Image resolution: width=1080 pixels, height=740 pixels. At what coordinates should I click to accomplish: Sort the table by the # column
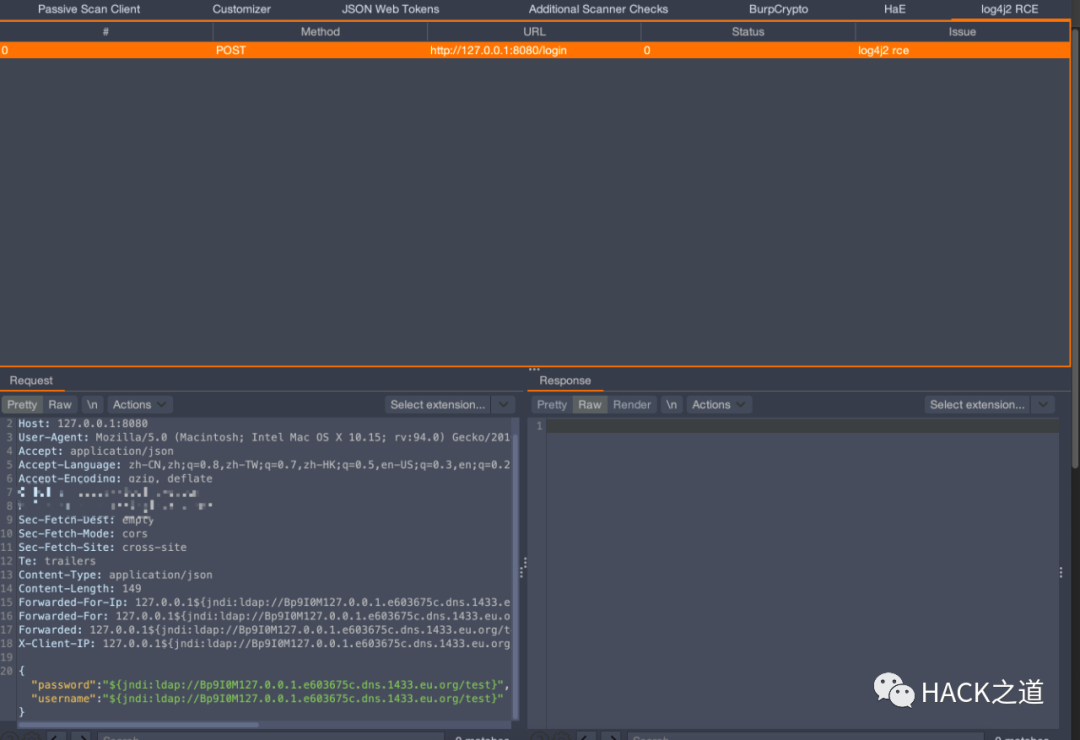(106, 32)
